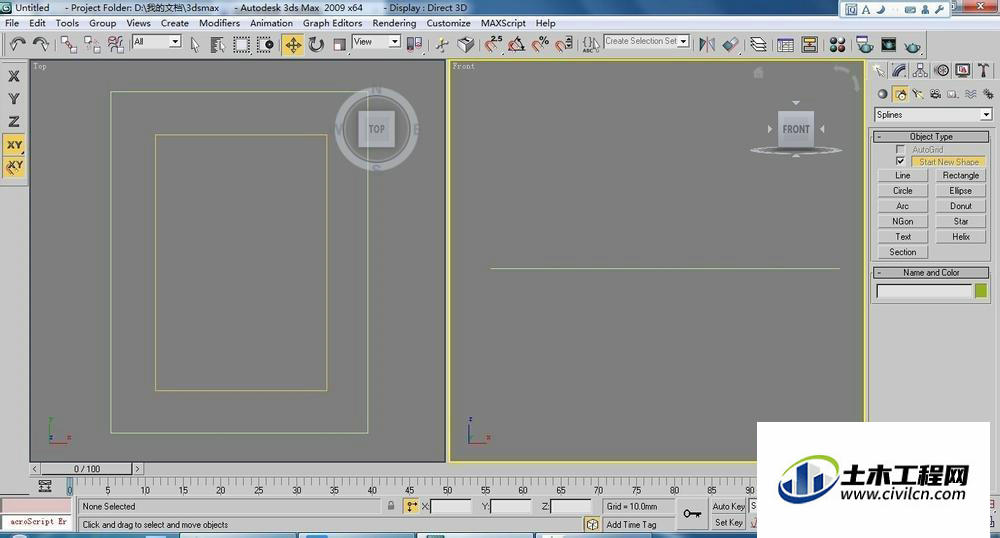
Task: Open the Schematic View icon
Action: [x=809, y=45]
